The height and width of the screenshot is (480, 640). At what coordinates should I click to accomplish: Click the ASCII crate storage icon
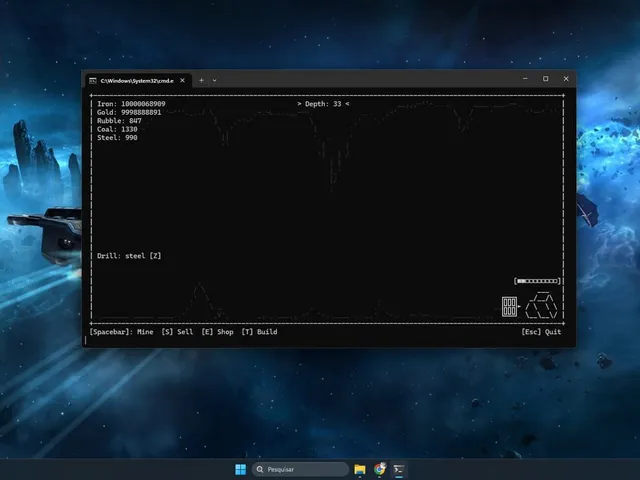(x=509, y=307)
